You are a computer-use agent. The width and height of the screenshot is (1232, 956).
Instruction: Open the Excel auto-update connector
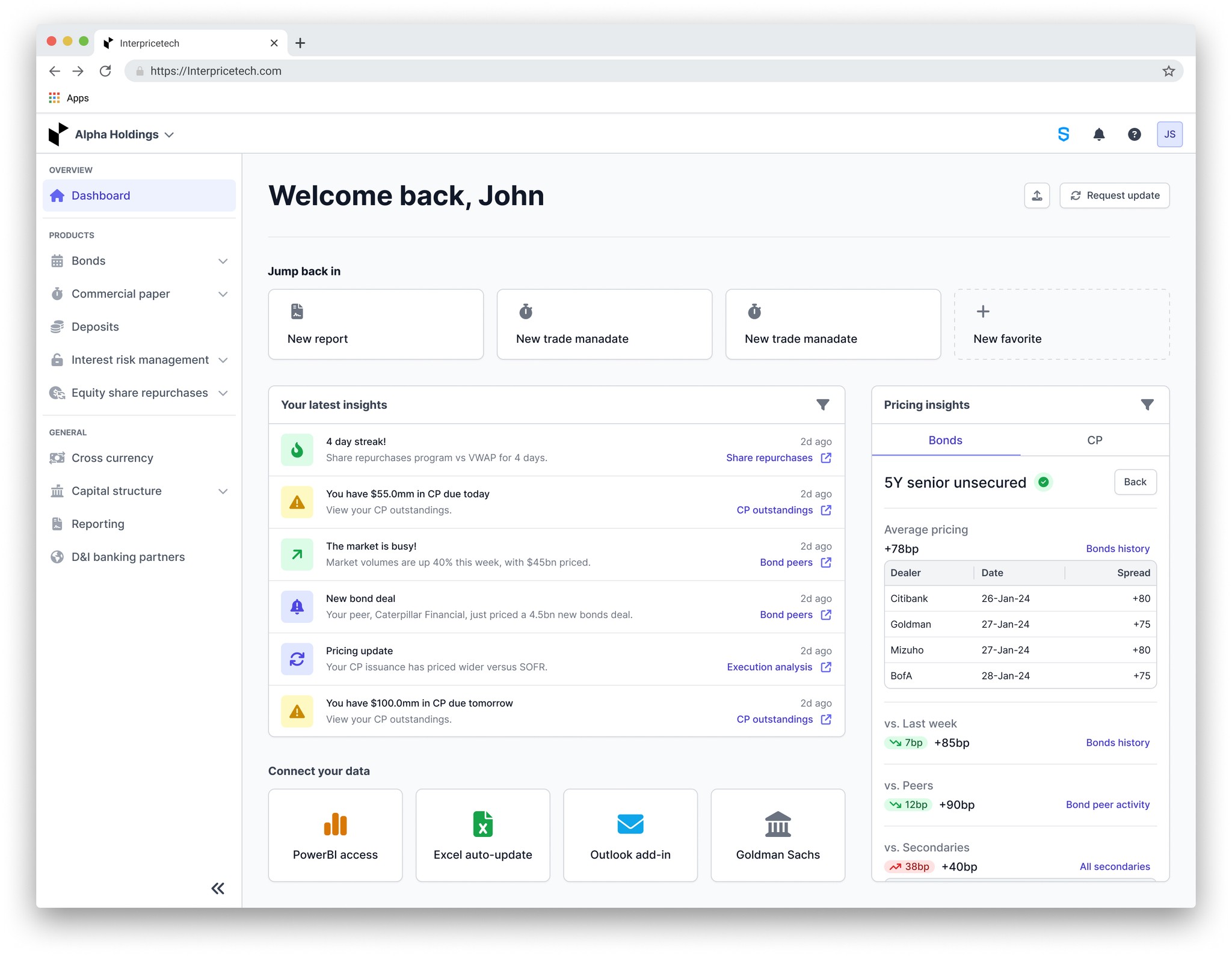(x=482, y=835)
